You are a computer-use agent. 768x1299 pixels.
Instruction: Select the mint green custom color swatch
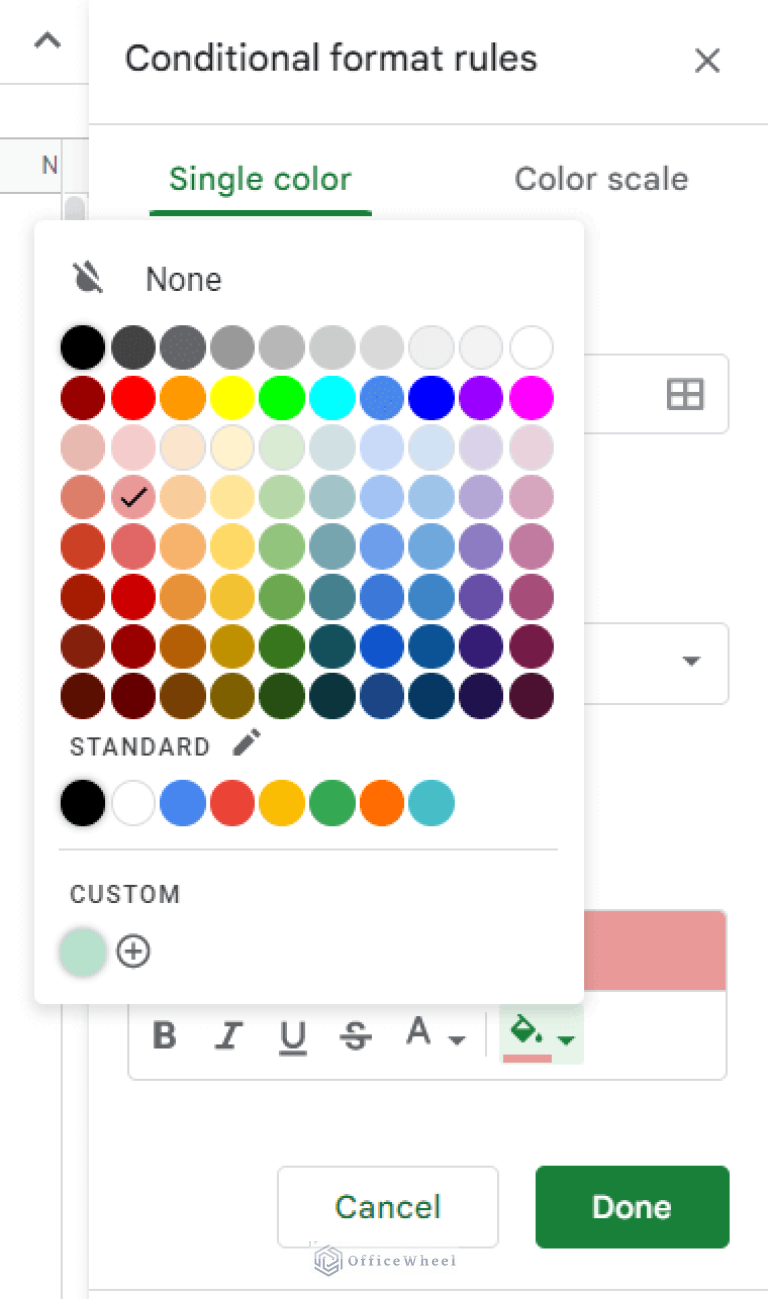[x=83, y=951]
